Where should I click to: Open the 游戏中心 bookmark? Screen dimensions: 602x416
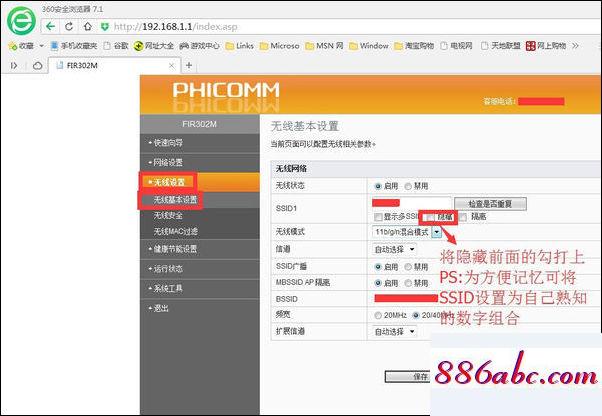point(199,46)
